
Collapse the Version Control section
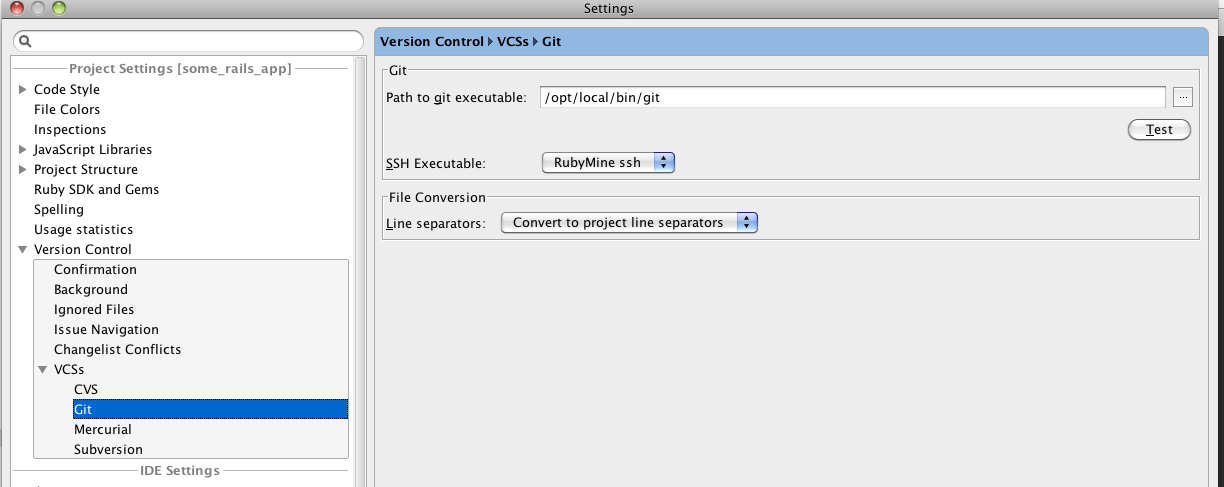coord(23,249)
